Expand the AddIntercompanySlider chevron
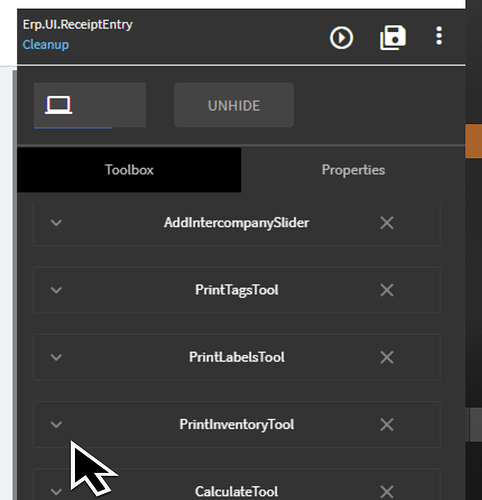The image size is (482, 500). (56, 223)
